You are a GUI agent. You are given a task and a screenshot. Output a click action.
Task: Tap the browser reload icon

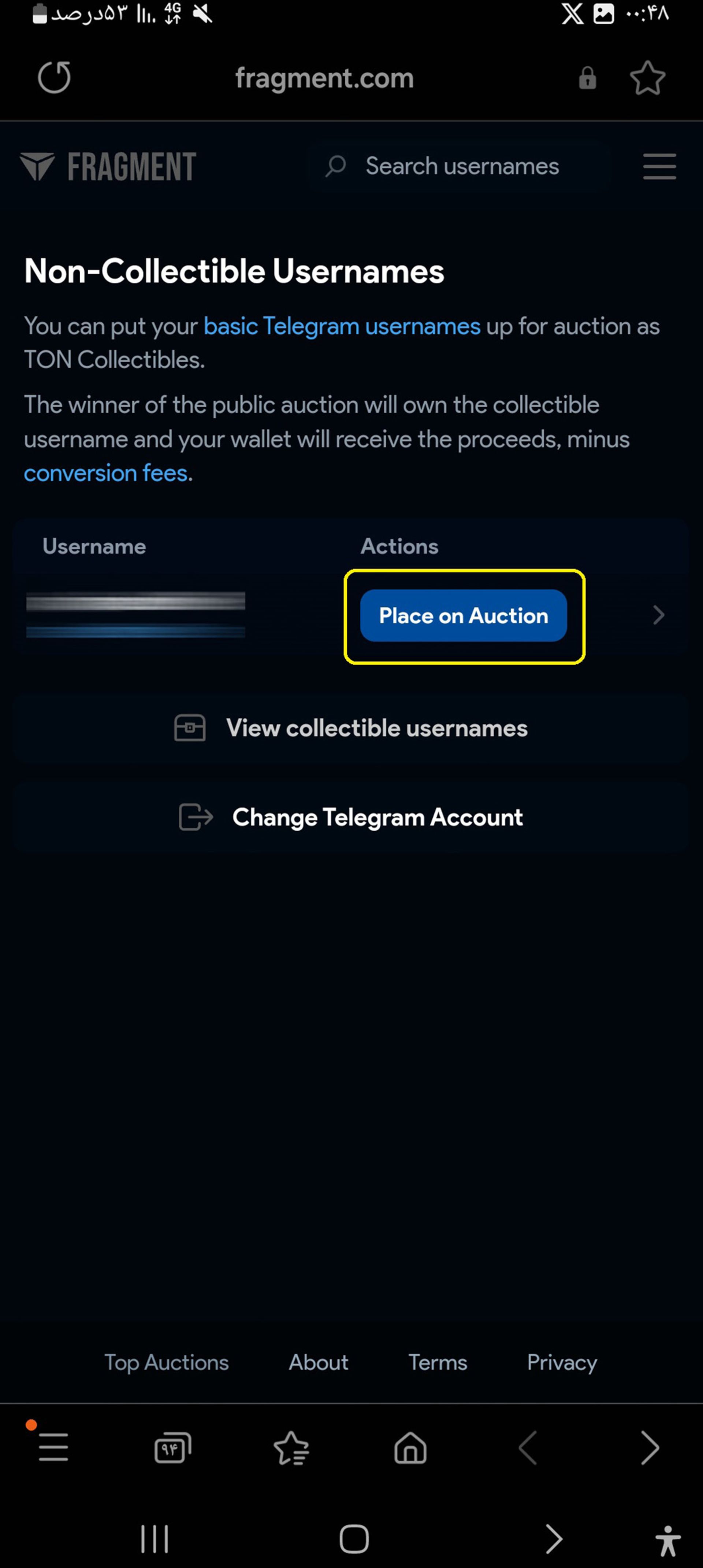pos(54,77)
